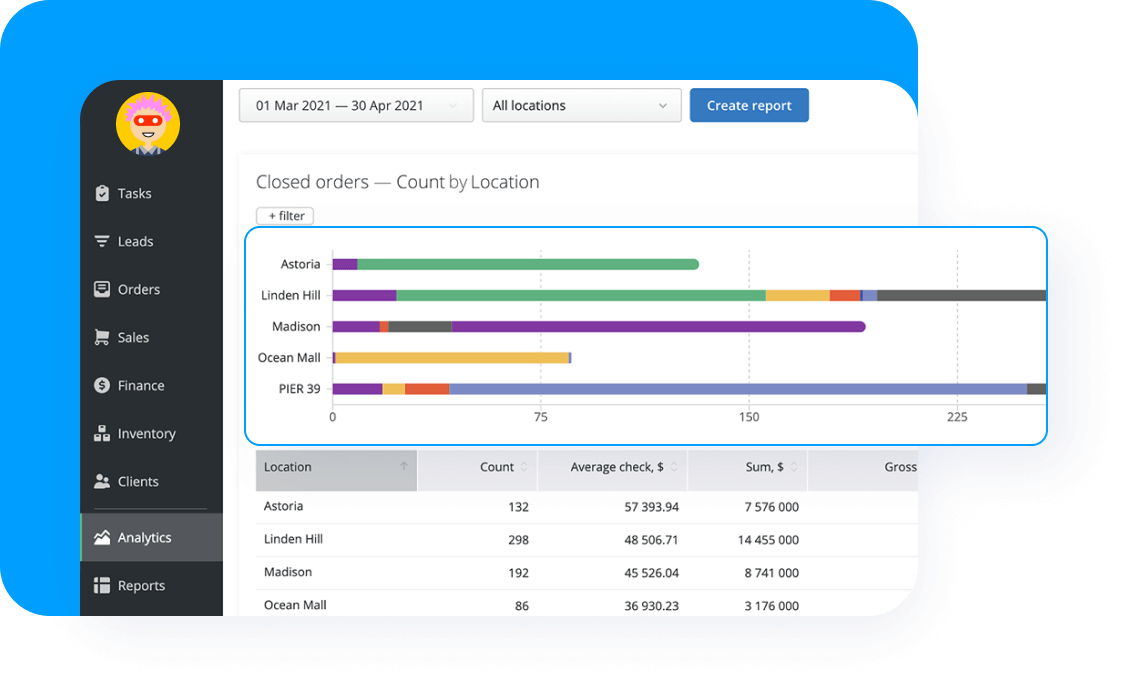Image resolution: width=1128 pixels, height=688 pixels.
Task: Open the user avatar at sidebar top
Action: coord(148,123)
